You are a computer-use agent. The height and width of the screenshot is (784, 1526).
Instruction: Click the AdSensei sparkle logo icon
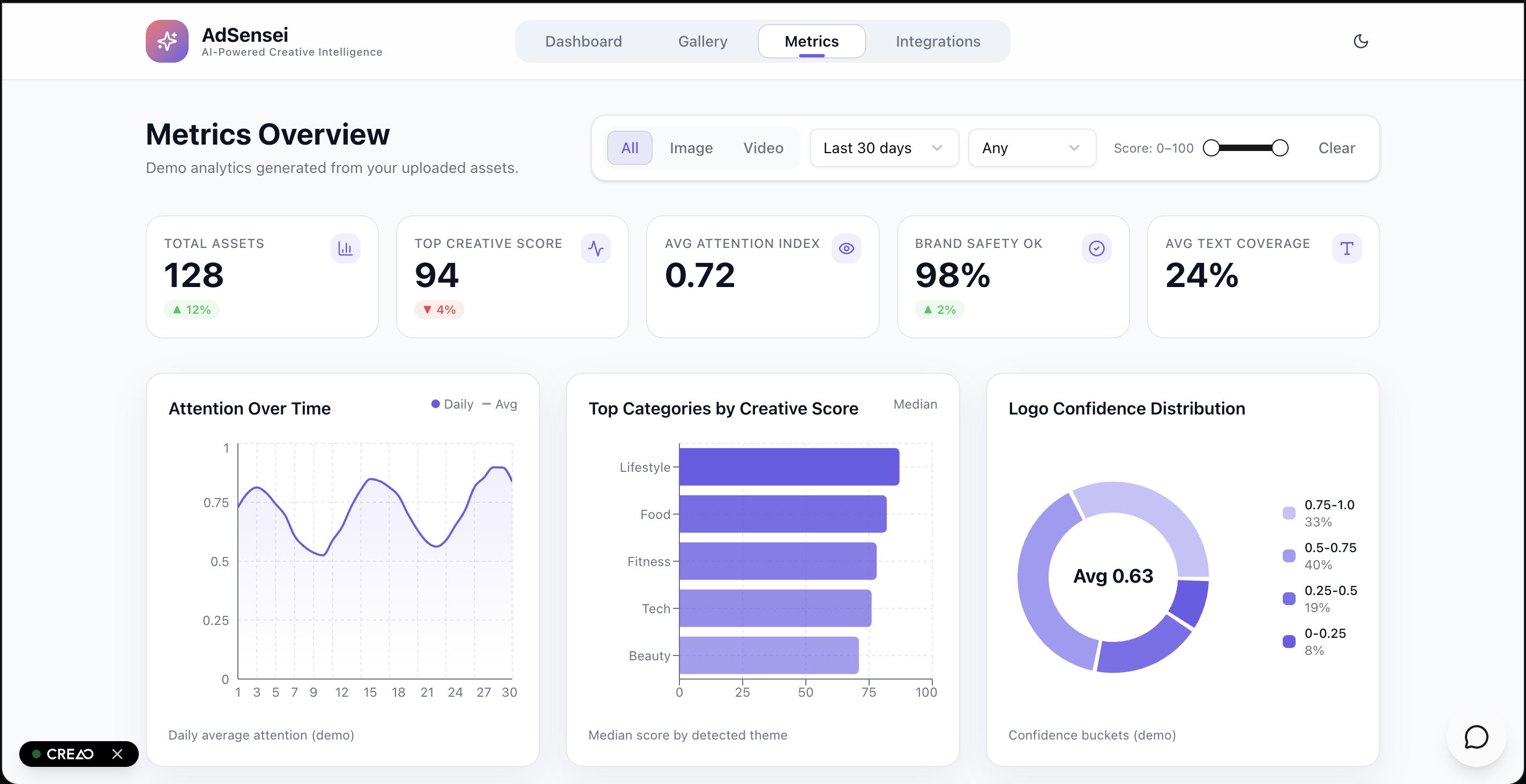click(167, 41)
